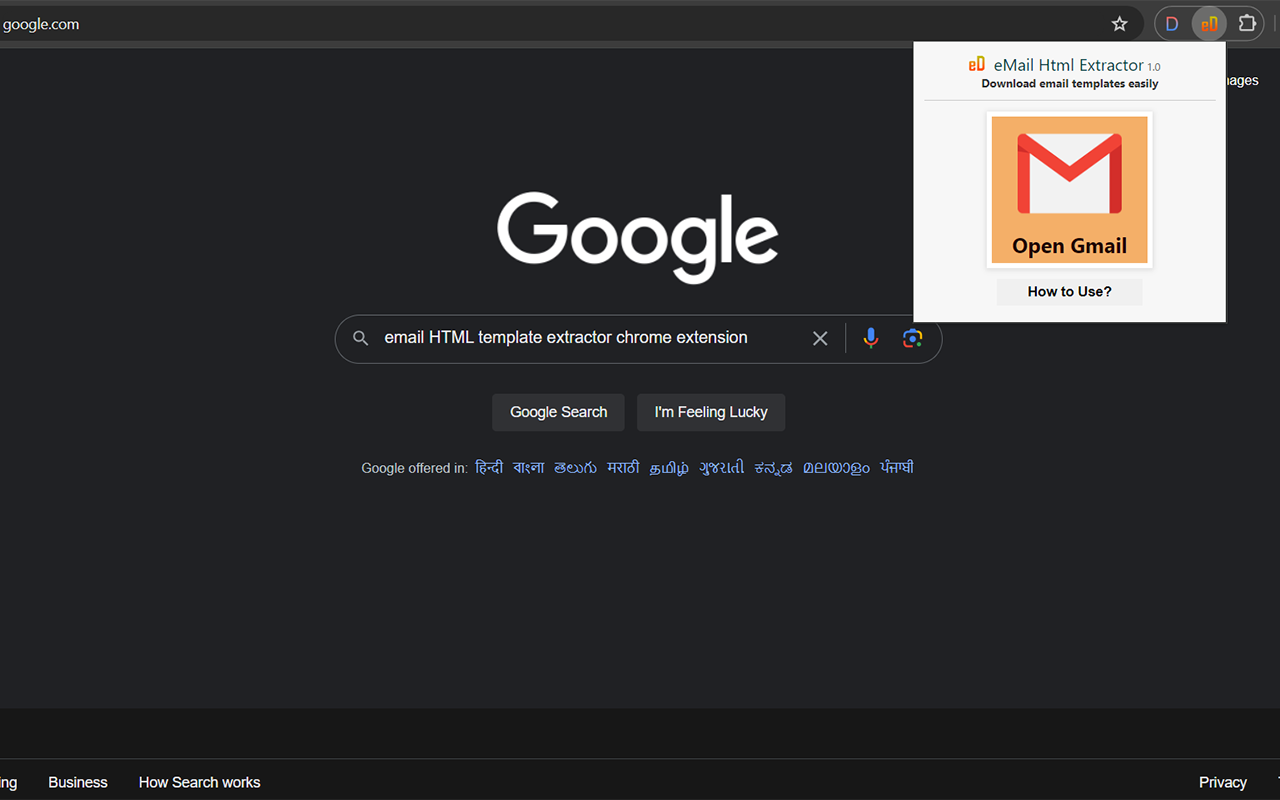Switch Google to Kannada (ಕನ್ನಡ)
The height and width of the screenshot is (800, 1280).
coord(774,468)
